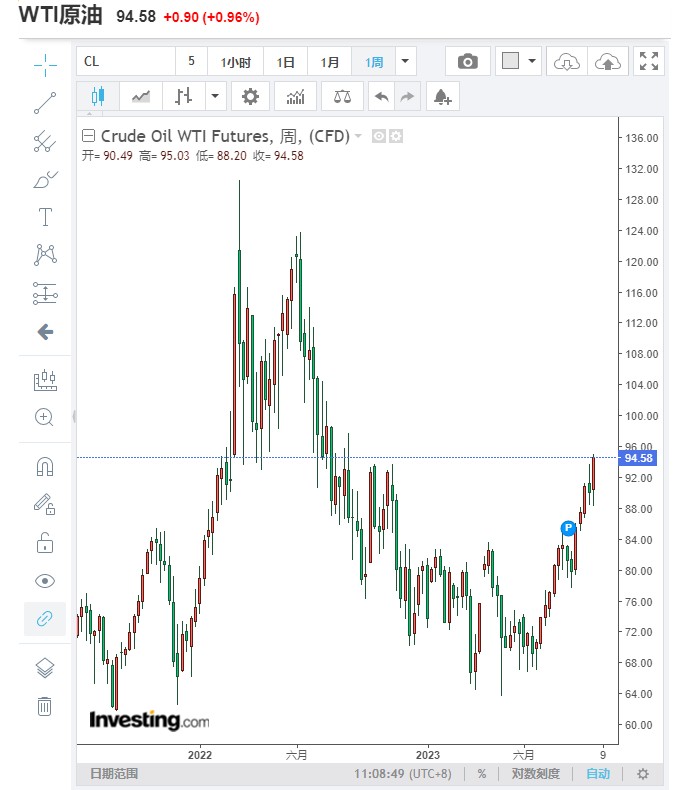Click the 94.58 price label on axis

click(638, 458)
